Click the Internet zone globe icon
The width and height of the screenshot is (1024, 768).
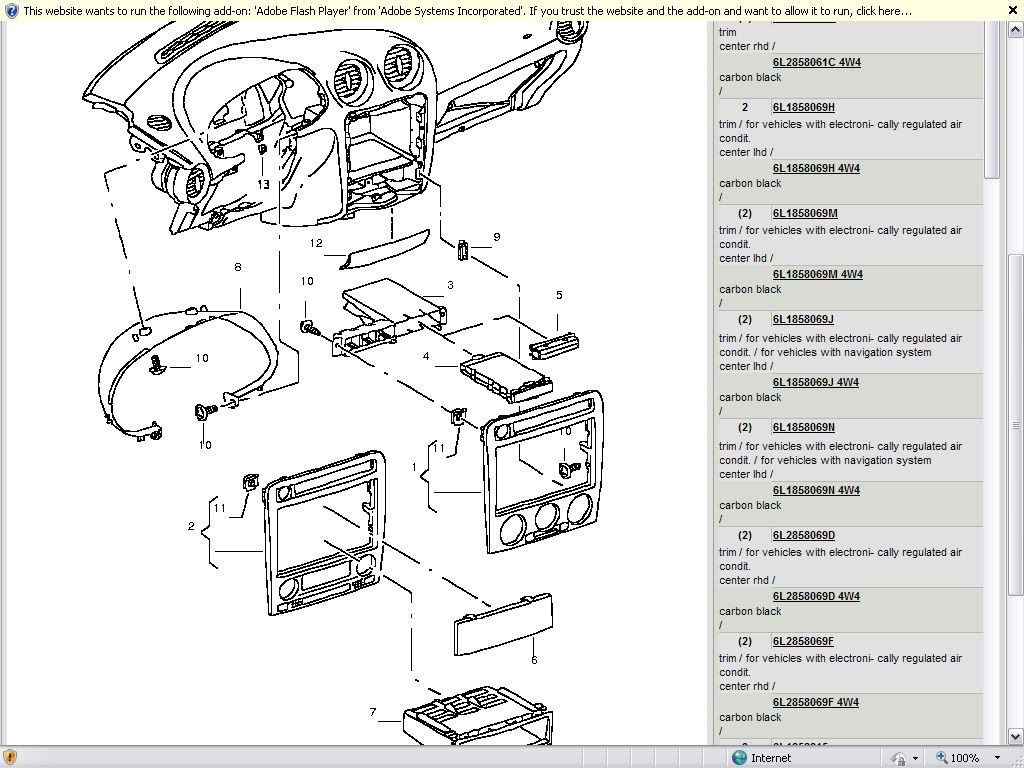tap(739, 758)
